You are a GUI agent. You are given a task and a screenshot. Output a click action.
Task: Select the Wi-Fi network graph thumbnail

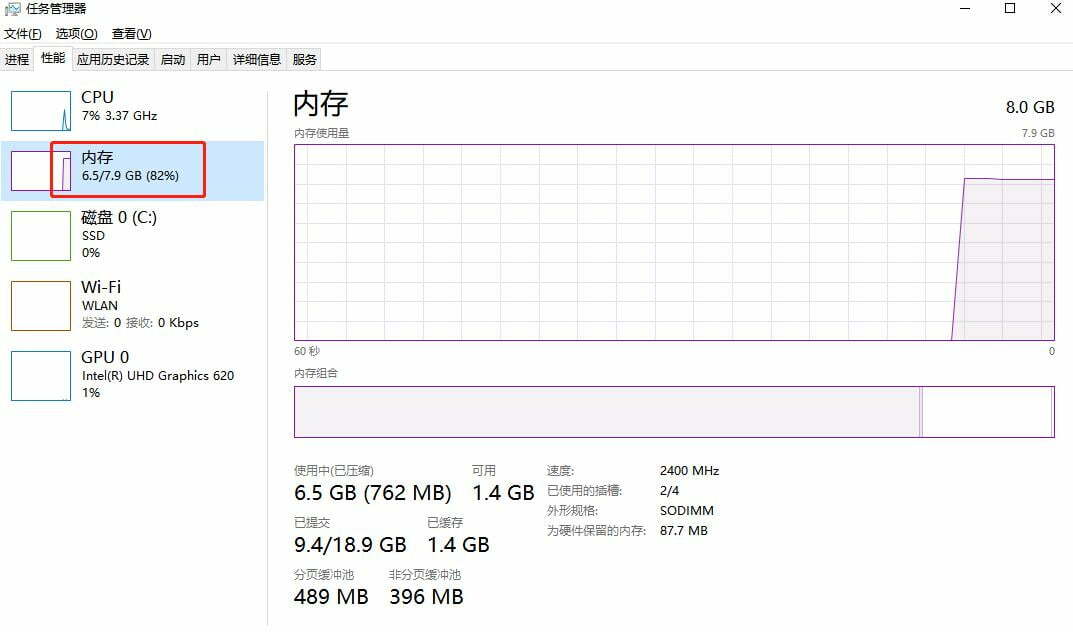tap(41, 305)
